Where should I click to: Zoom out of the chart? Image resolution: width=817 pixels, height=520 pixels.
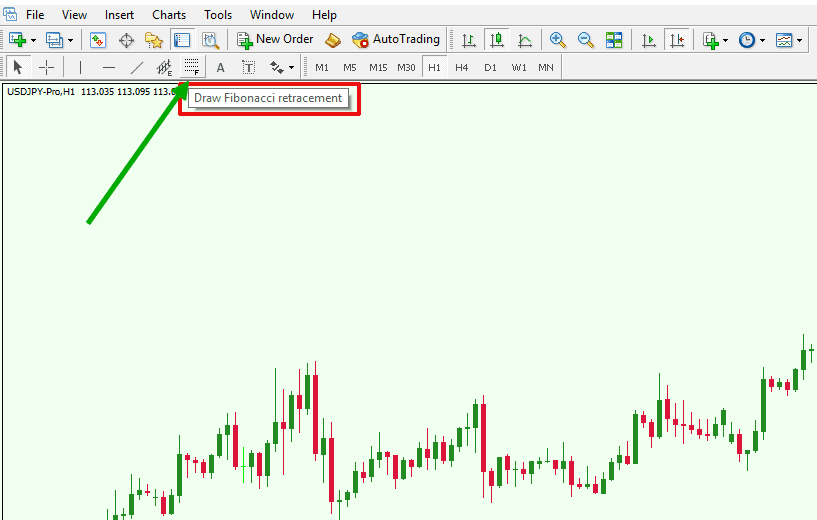click(x=585, y=40)
